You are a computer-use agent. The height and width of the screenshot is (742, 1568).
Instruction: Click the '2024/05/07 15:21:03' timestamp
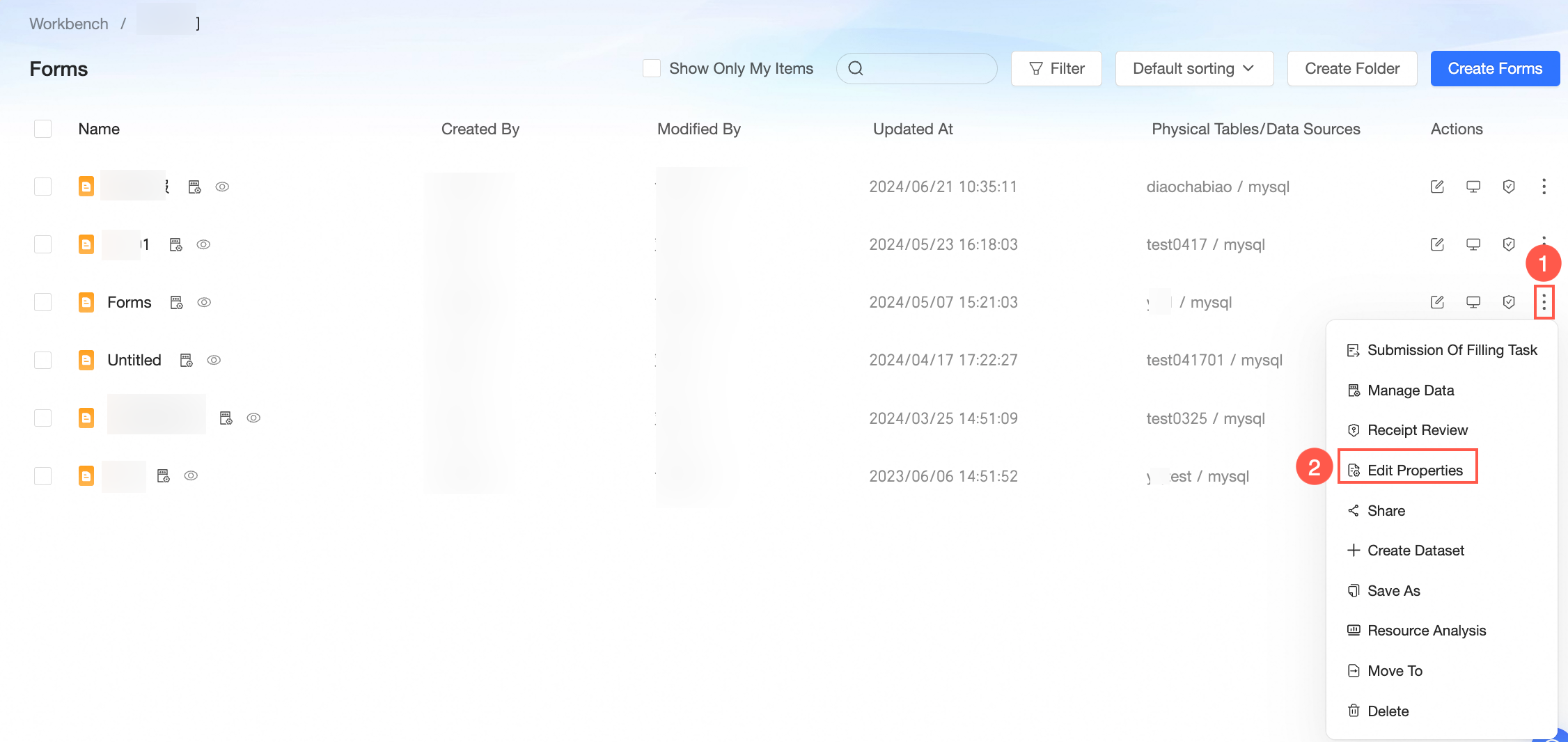(943, 302)
